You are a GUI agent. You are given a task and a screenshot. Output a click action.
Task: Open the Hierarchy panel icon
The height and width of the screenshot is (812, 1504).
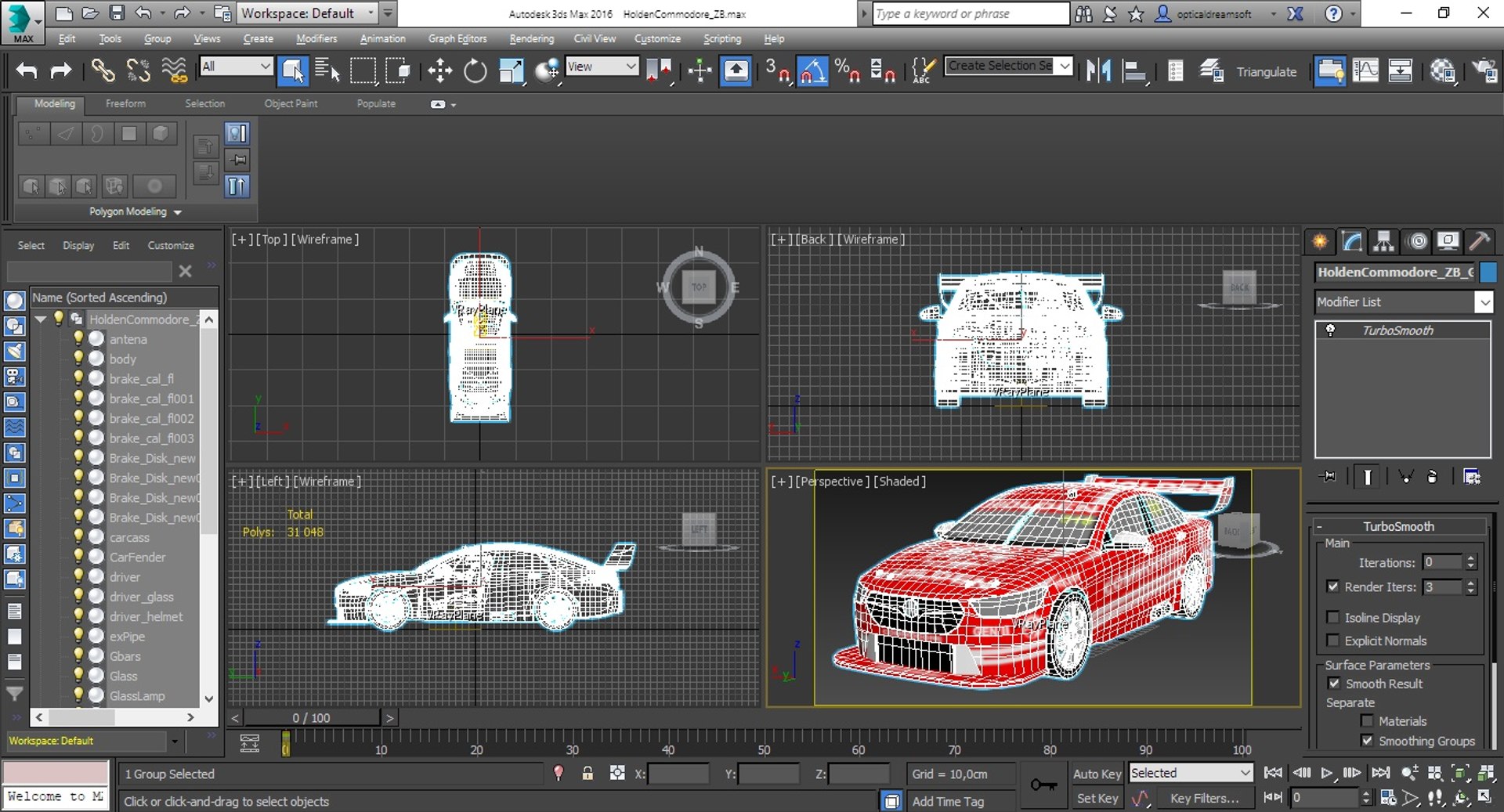click(x=1384, y=241)
